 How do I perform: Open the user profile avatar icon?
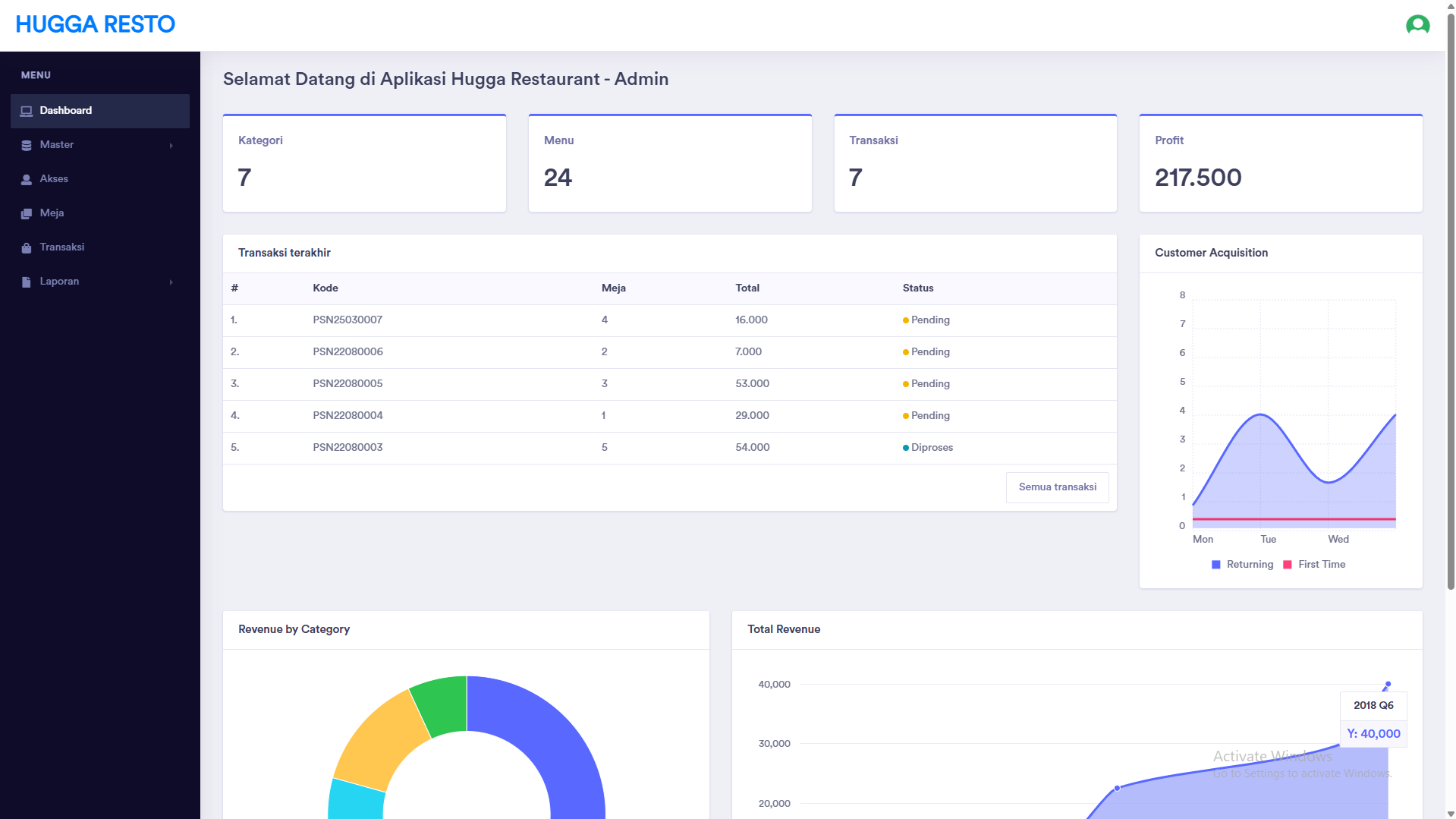[1417, 25]
